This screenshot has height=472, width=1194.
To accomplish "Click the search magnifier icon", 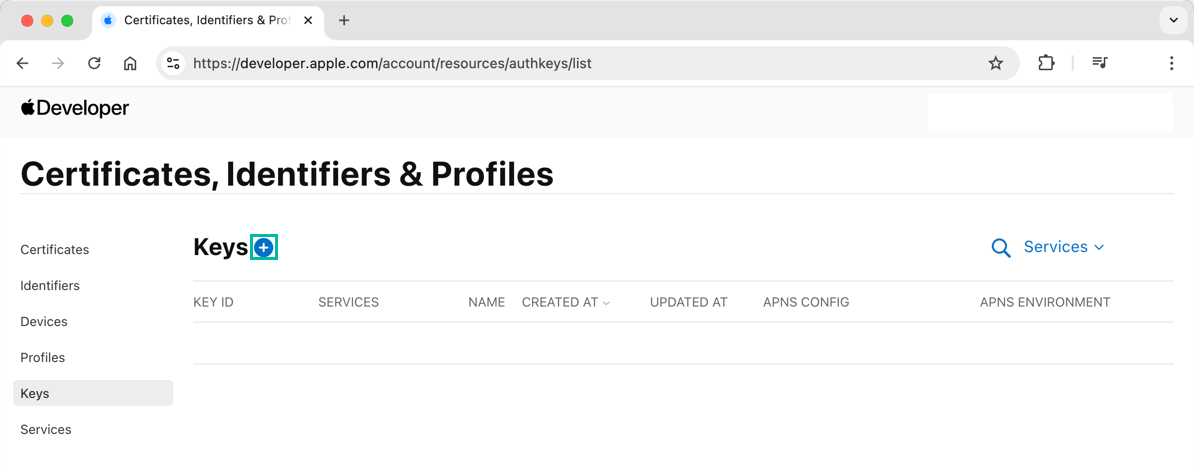I will coord(1000,248).
